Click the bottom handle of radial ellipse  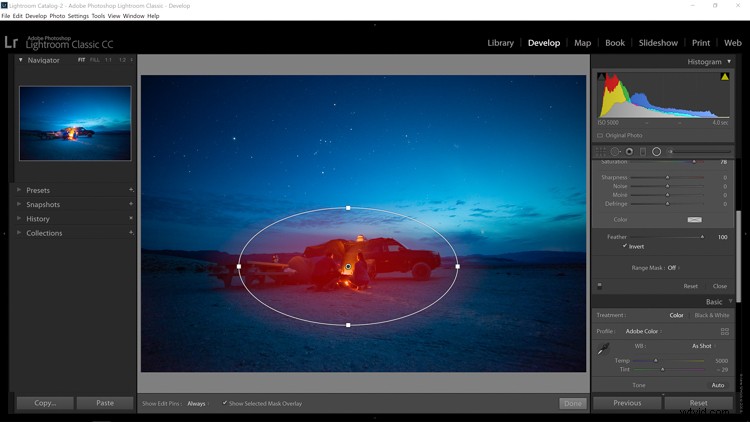coord(348,325)
